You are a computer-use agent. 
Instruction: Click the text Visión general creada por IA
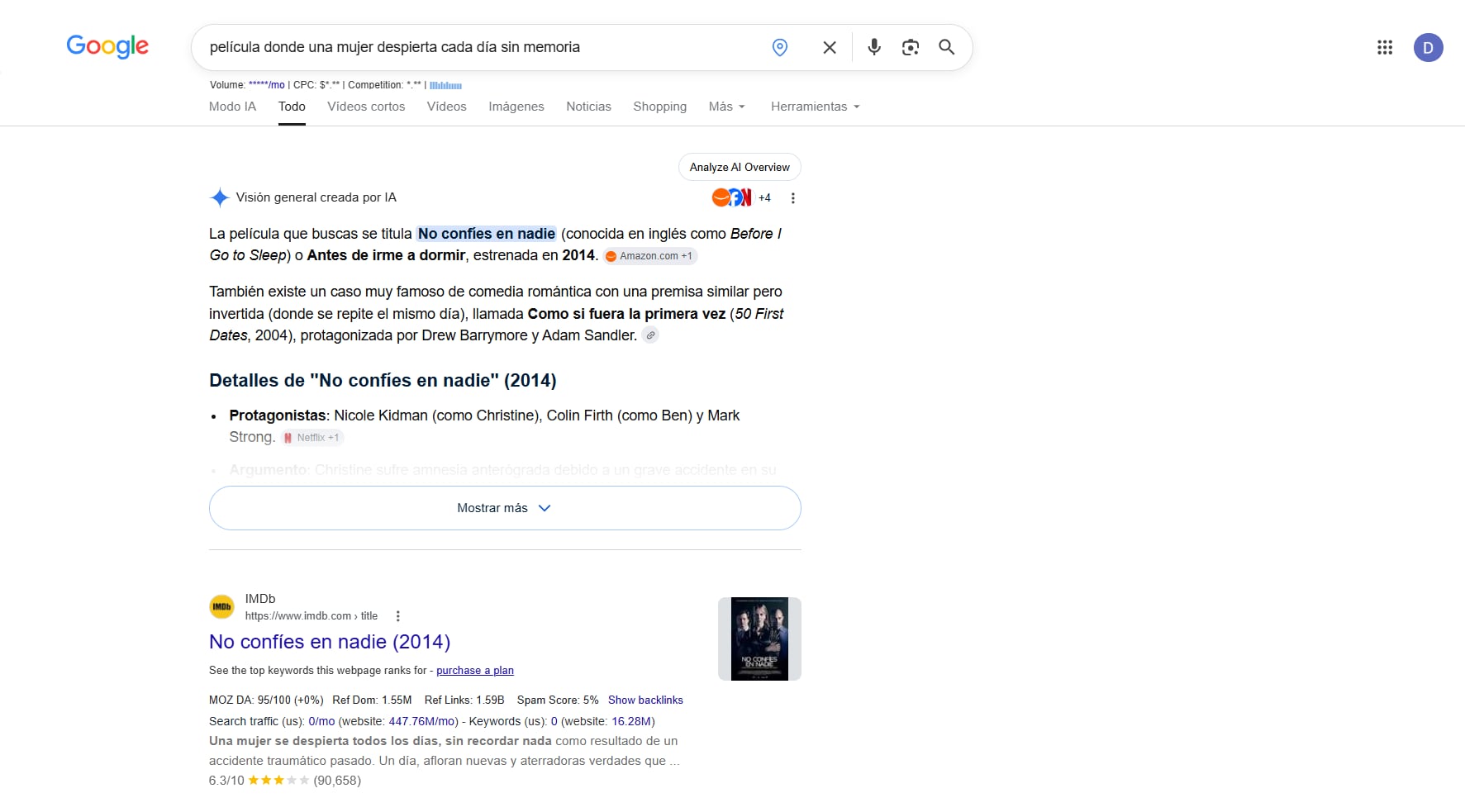(x=316, y=197)
